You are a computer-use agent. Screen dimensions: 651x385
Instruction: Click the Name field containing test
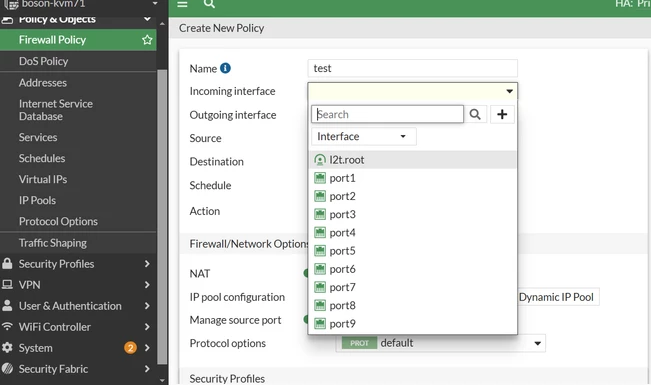point(413,68)
